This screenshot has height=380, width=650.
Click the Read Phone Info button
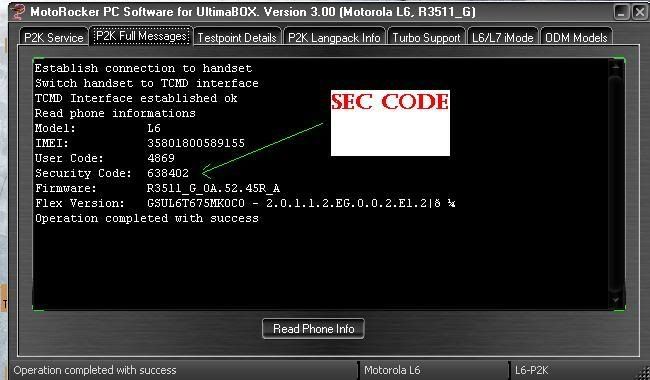pyautogui.click(x=313, y=329)
